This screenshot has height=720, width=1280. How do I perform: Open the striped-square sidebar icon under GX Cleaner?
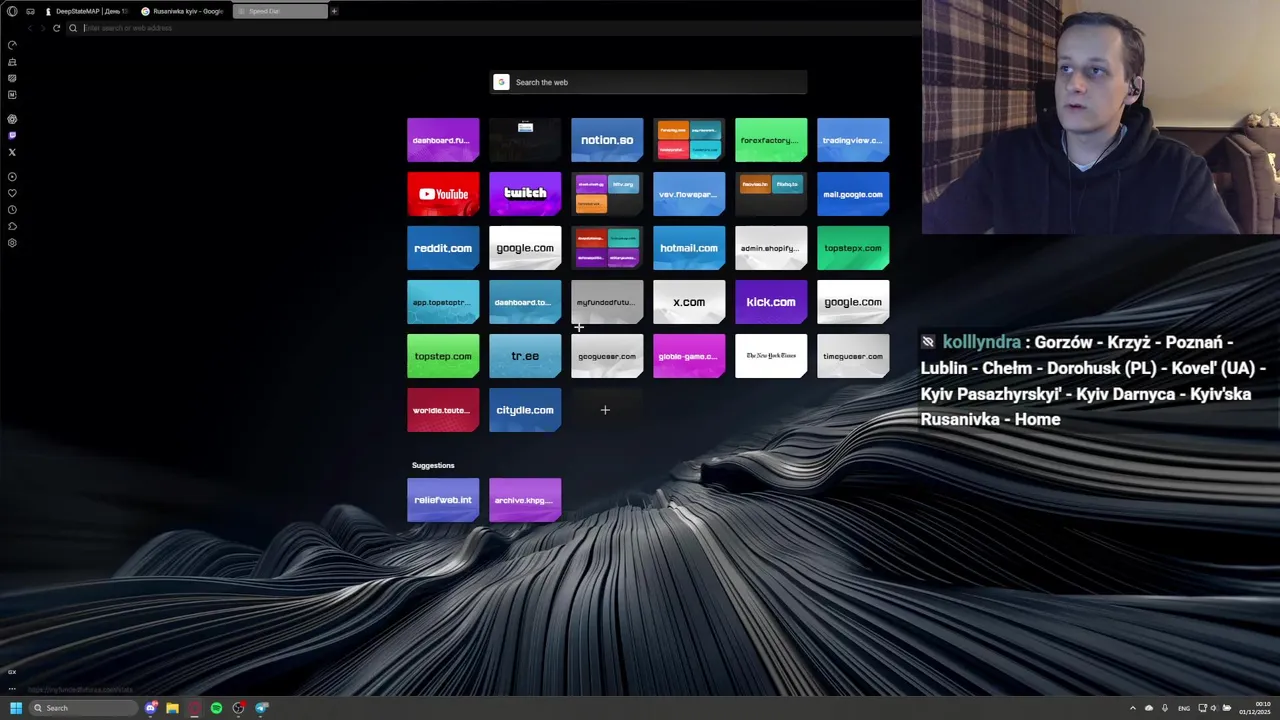(x=12, y=78)
